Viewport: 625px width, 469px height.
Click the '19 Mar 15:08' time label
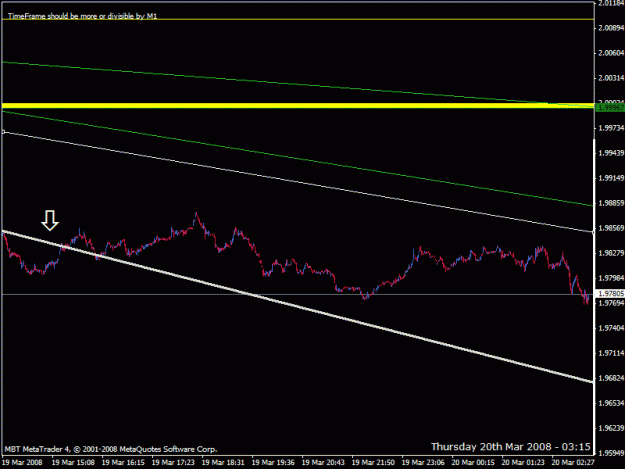[x=73, y=463]
